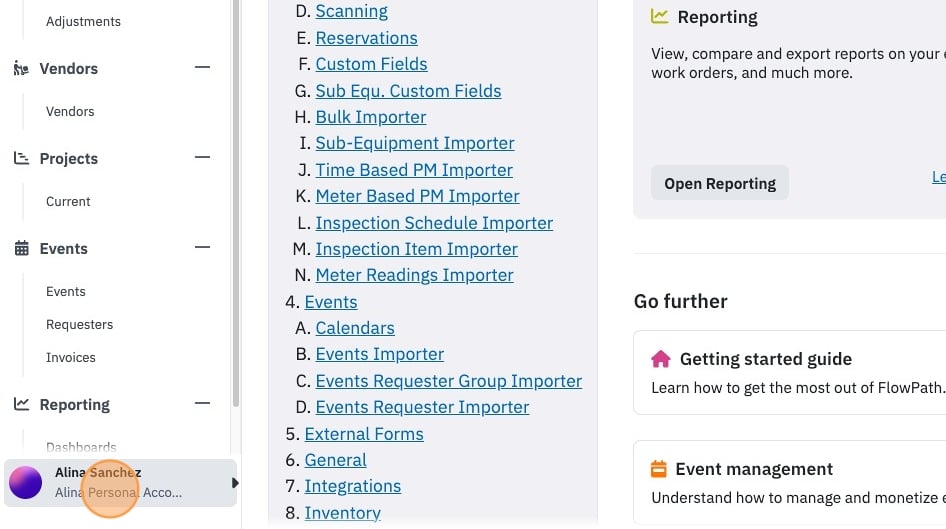Viewport: 946px width, 529px height.
Task: Click the Reporting line-chart icon in sidebar
Action: click(x=21, y=404)
